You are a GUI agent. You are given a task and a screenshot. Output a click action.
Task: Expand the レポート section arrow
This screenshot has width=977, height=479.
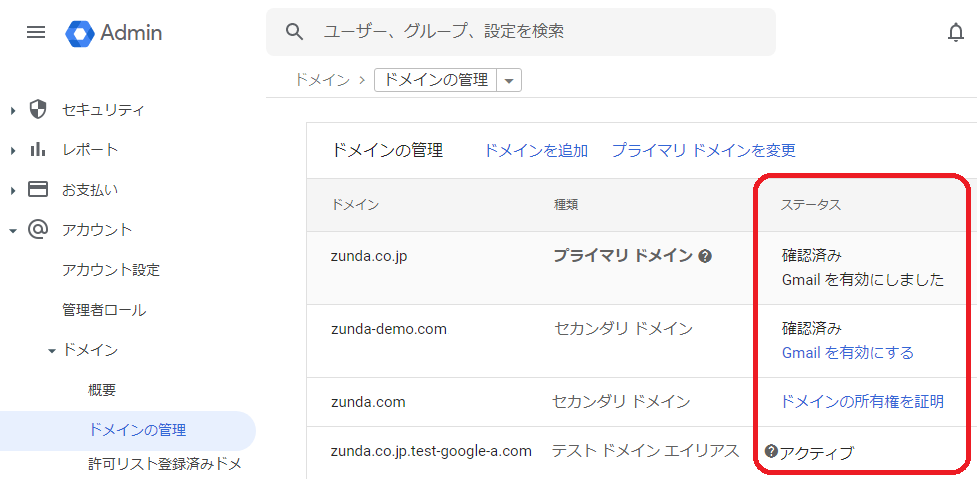(13, 150)
